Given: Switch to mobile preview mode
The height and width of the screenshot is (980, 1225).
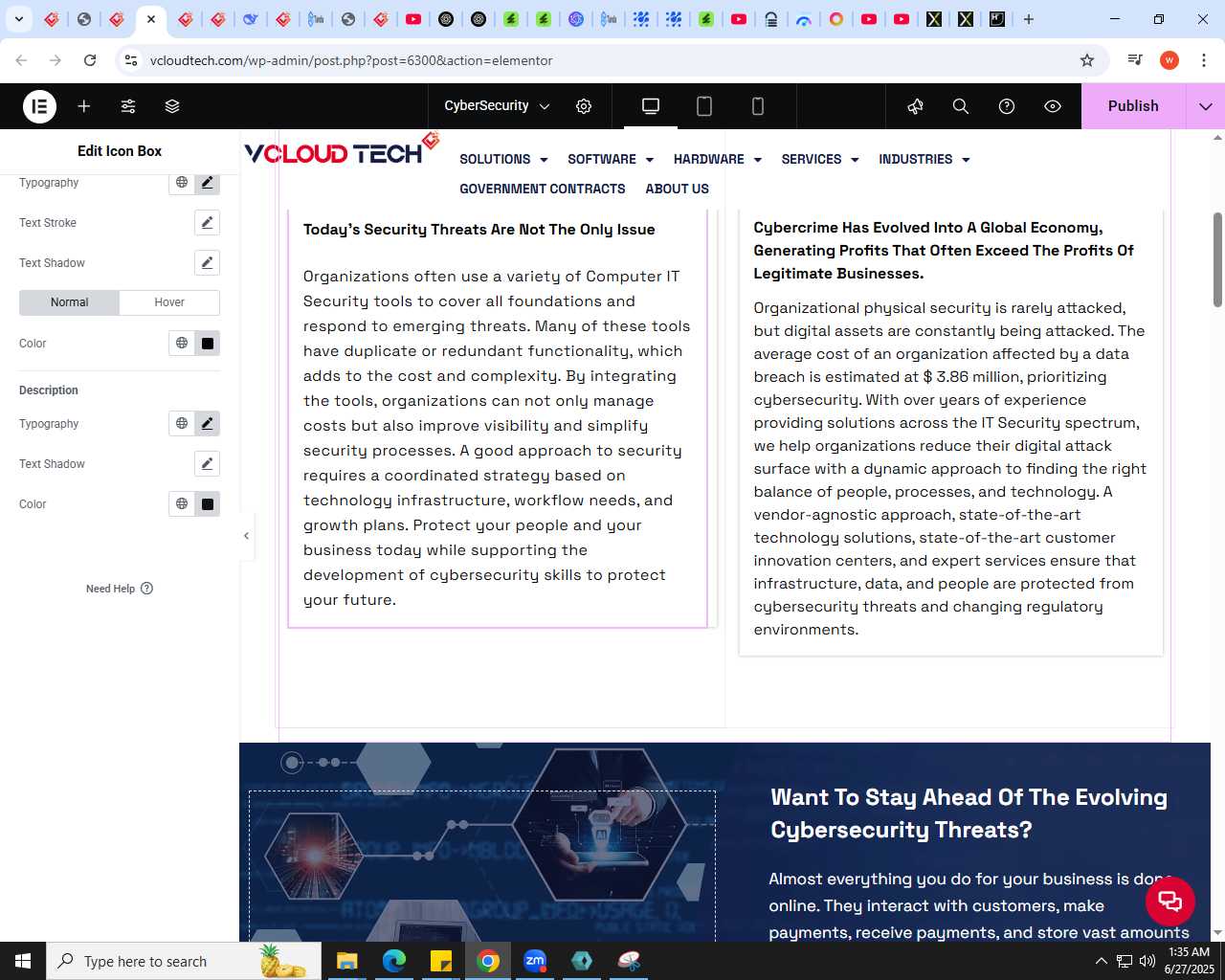Looking at the screenshot, I should pos(758,106).
